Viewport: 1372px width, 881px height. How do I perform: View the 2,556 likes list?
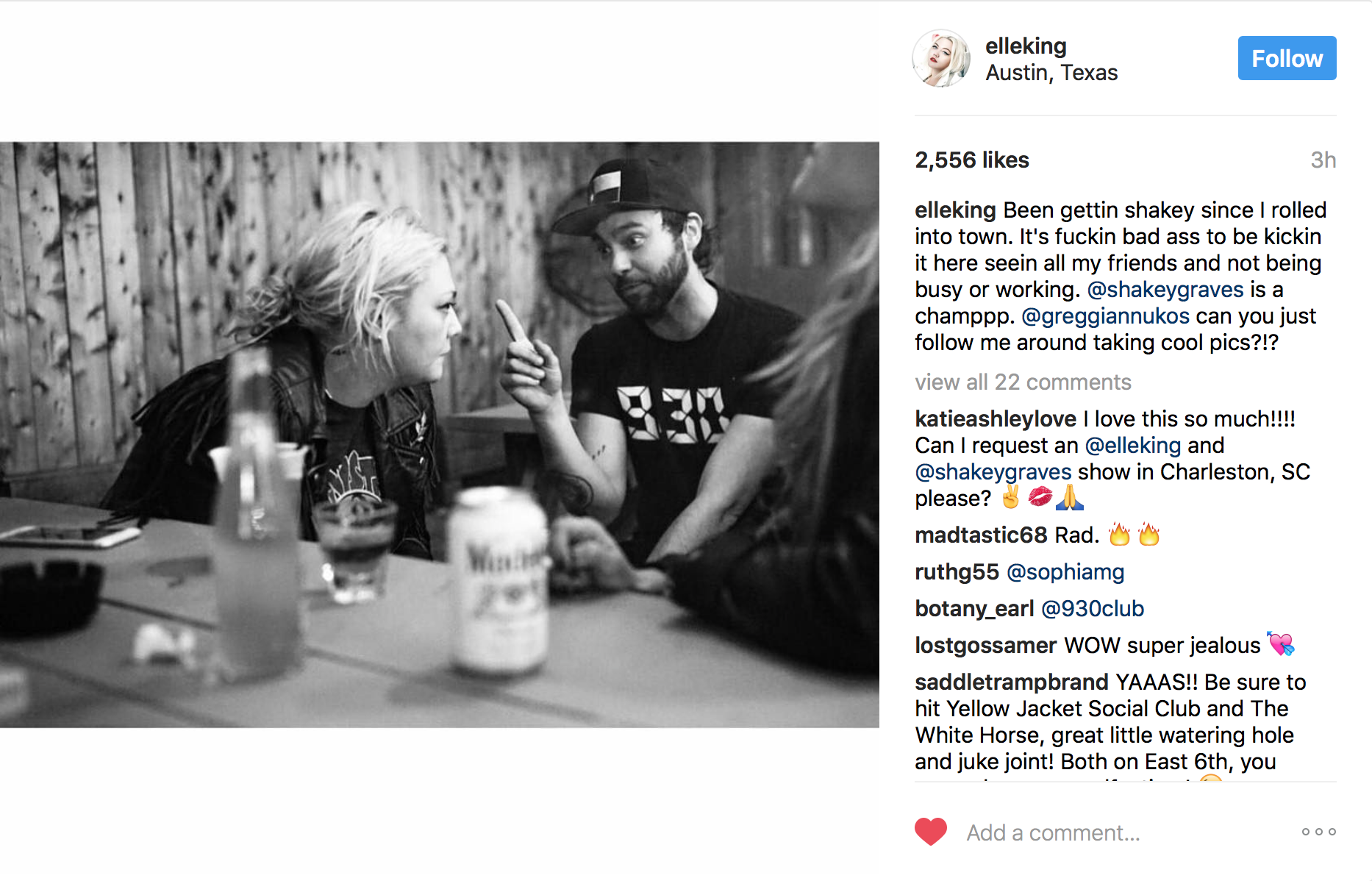[x=972, y=160]
